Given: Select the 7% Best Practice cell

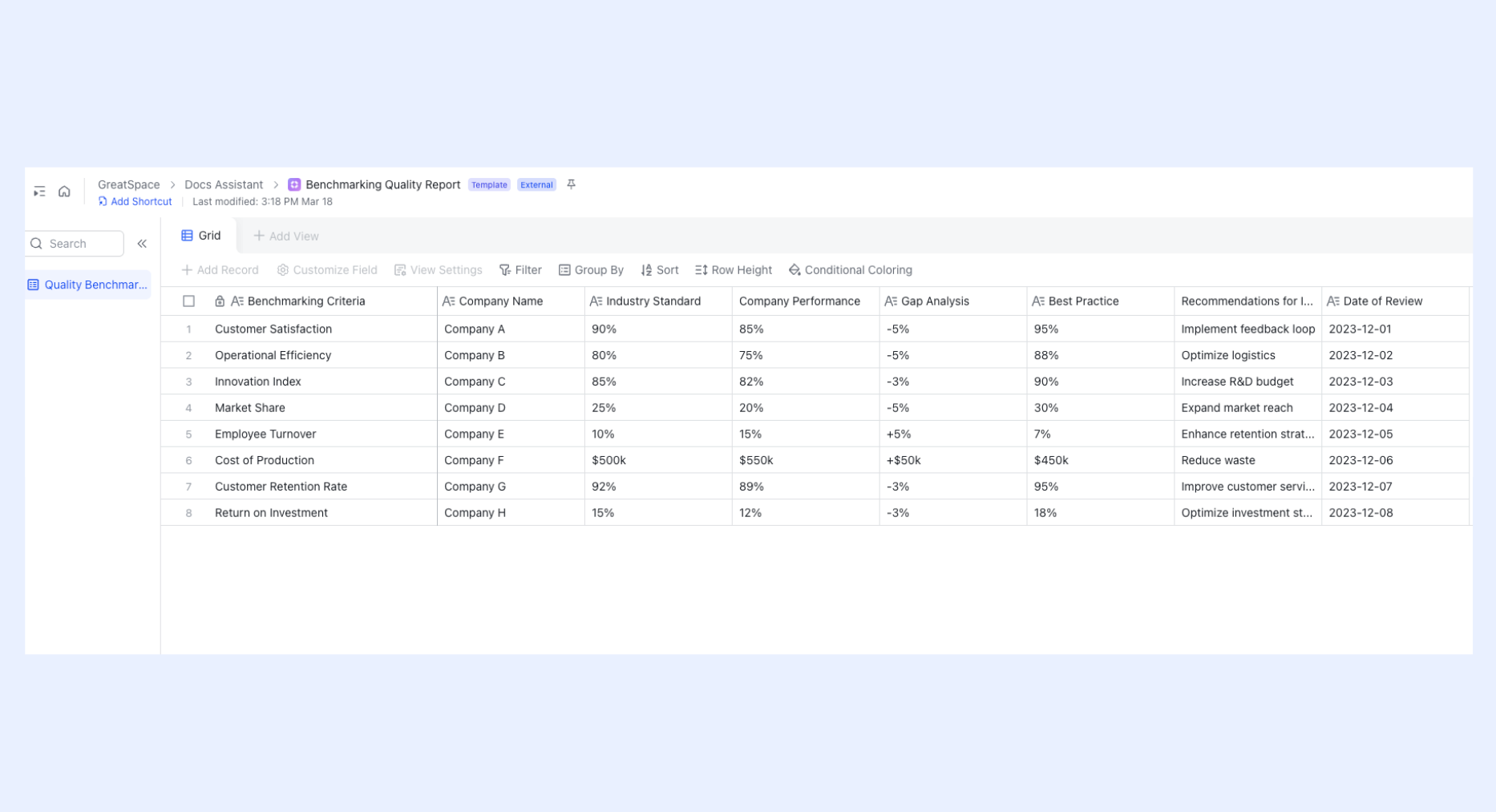Looking at the screenshot, I should pyautogui.click(x=1101, y=434).
